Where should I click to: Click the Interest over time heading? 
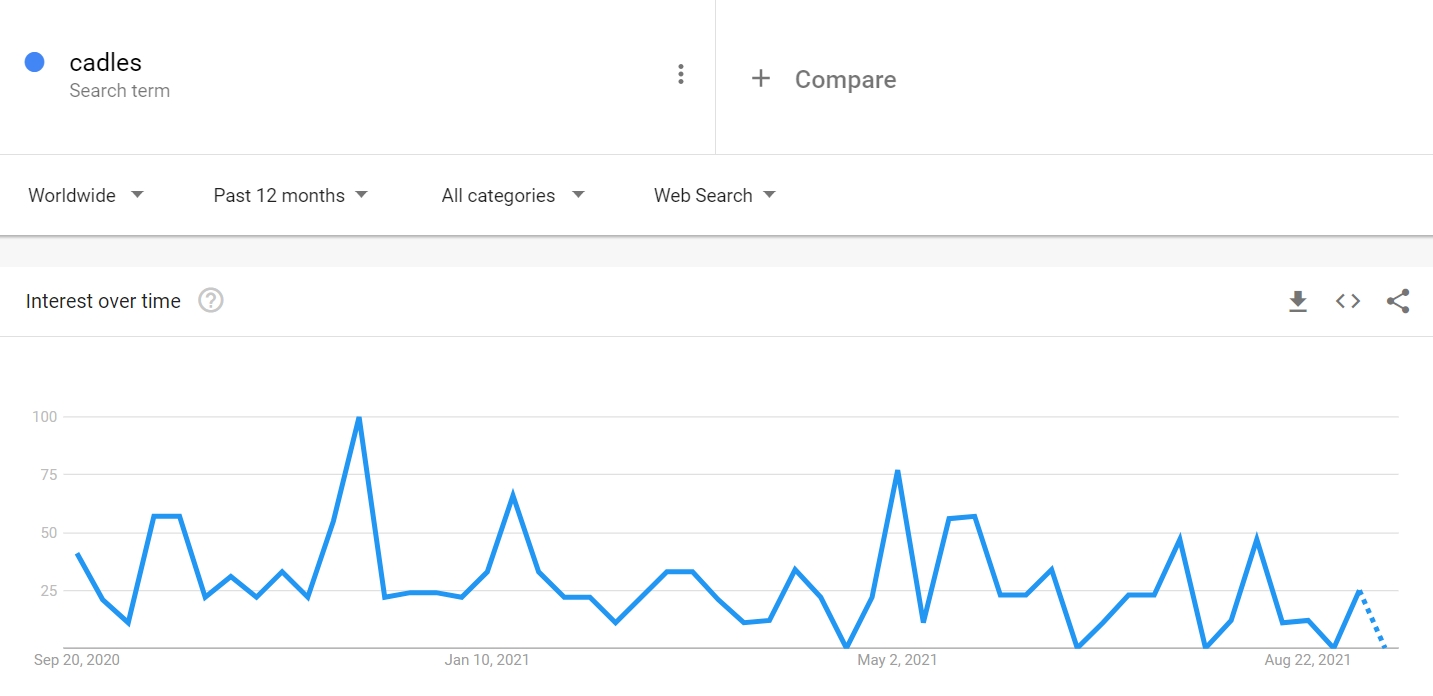pyautogui.click(x=103, y=300)
